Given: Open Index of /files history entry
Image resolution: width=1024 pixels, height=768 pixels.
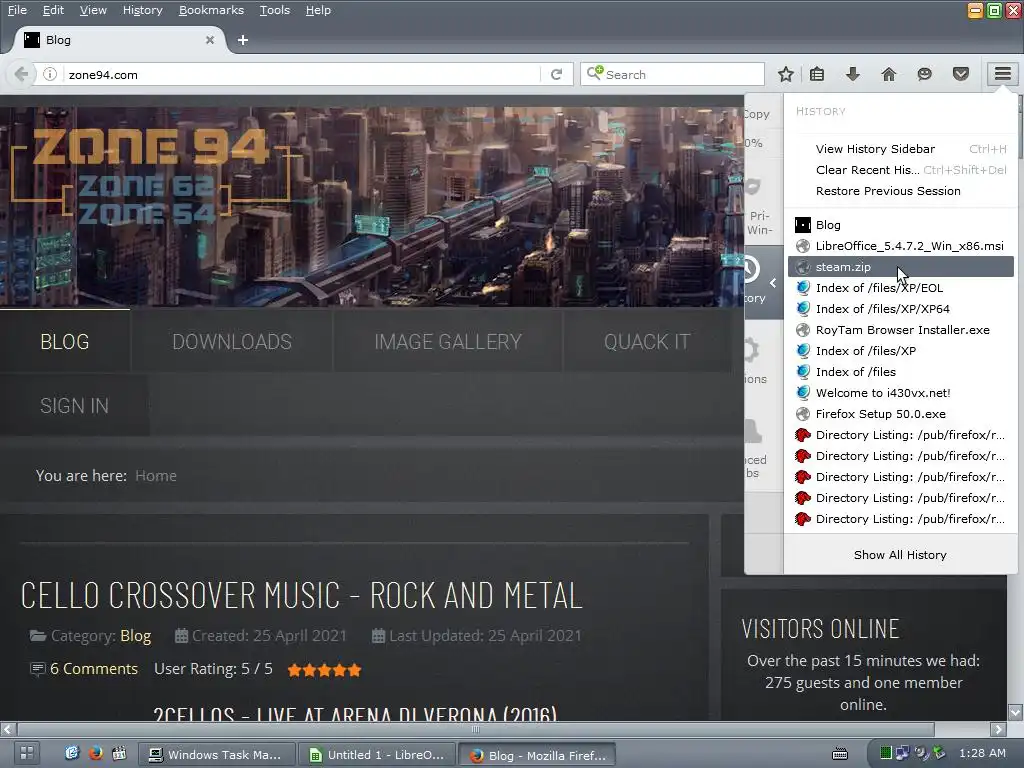Looking at the screenshot, I should pyautogui.click(x=901, y=372).
